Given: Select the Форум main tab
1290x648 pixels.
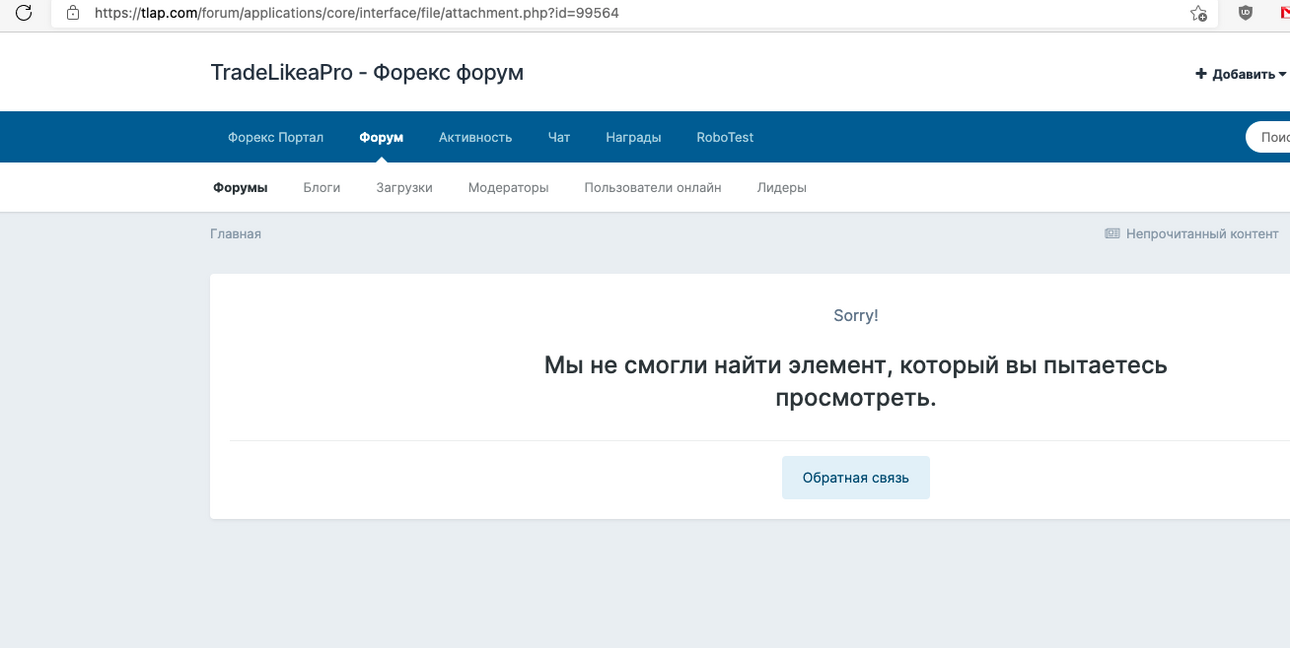Looking at the screenshot, I should point(381,137).
